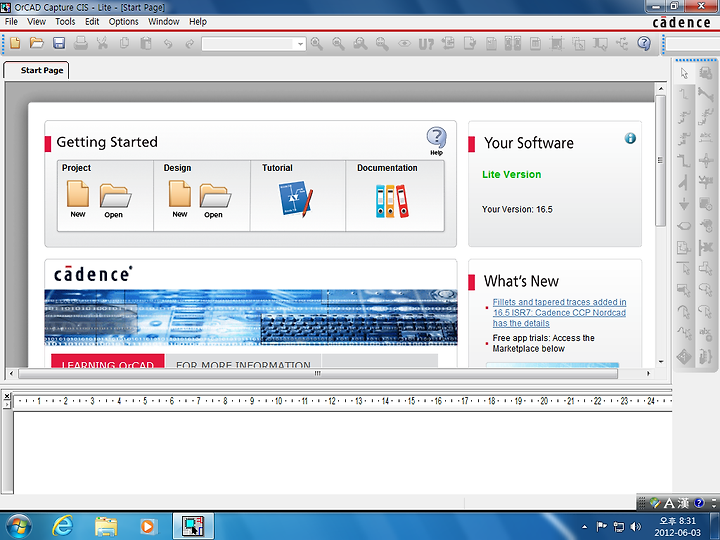Click the Undo arrow icon

[168, 44]
